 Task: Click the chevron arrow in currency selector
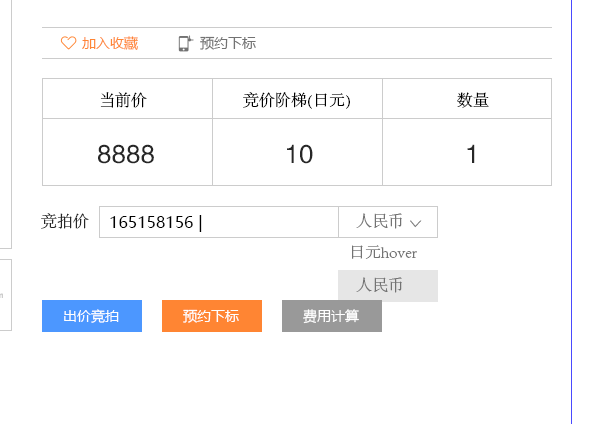(416, 223)
